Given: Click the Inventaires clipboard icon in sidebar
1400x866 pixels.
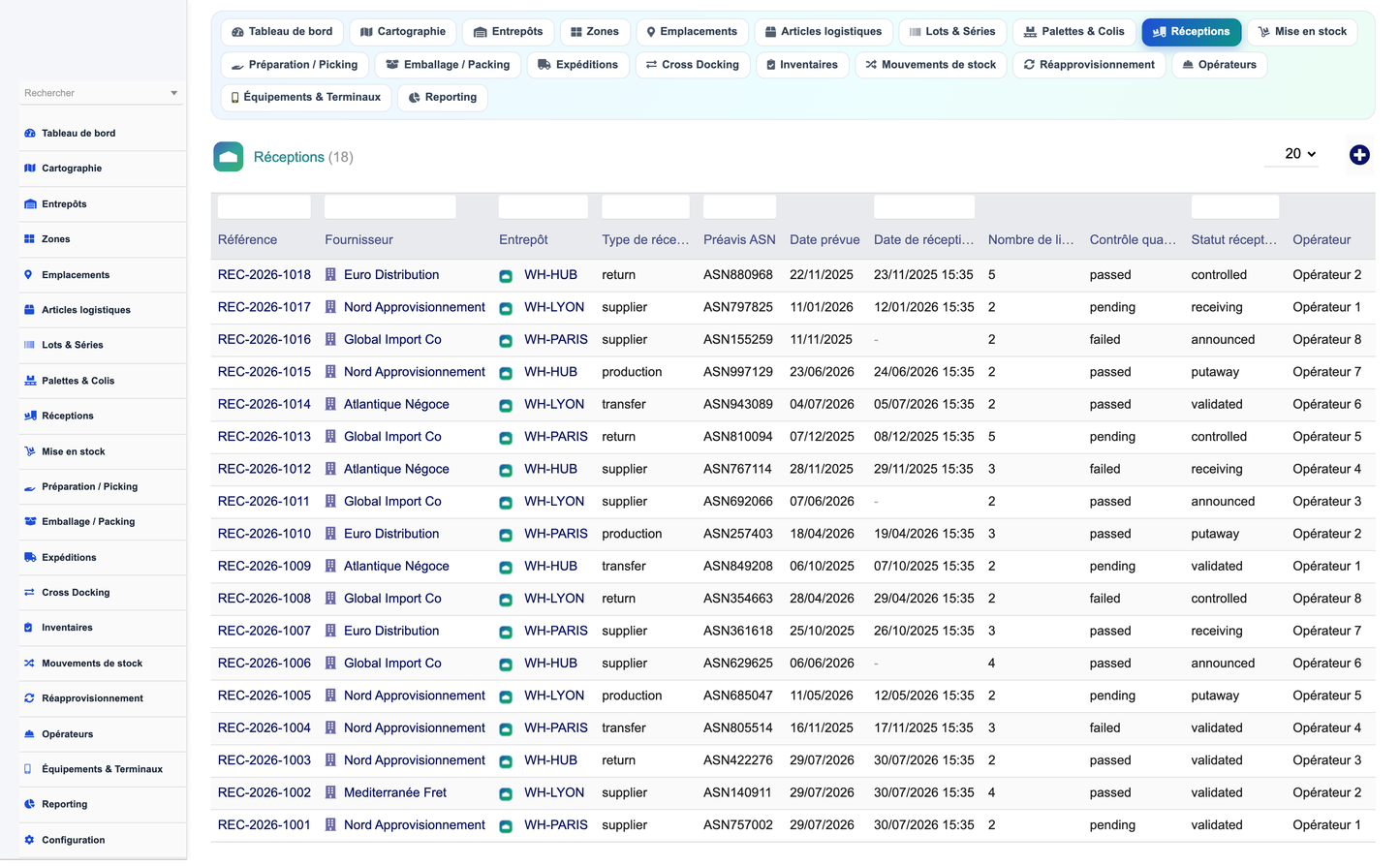Looking at the screenshot, I should 29,628.
